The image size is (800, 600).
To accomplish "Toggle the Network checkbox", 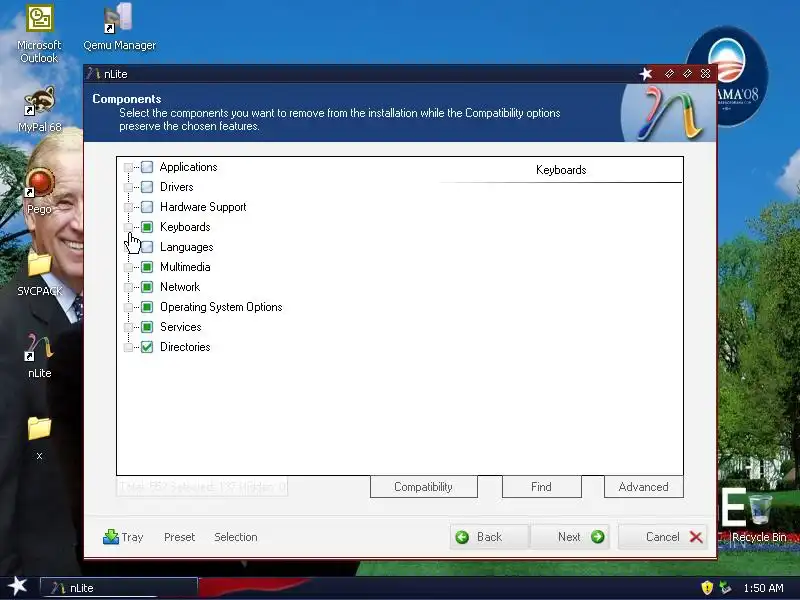I will click(147, 287).
